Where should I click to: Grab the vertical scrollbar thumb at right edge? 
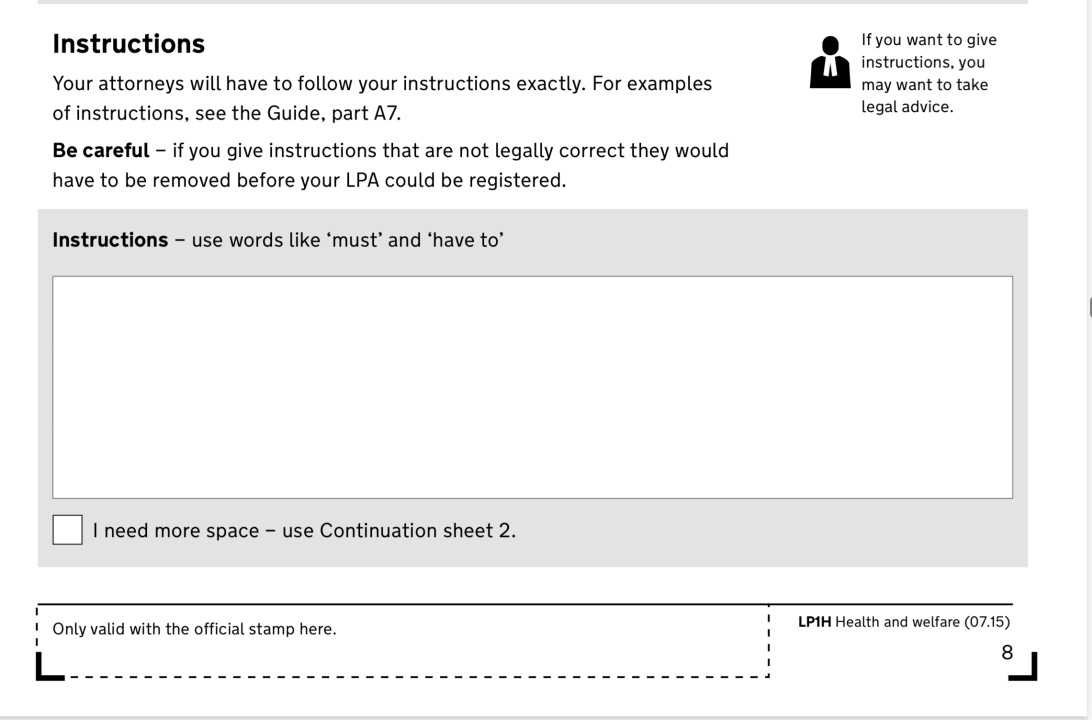pyautogui.click(x=1089, y=305)
